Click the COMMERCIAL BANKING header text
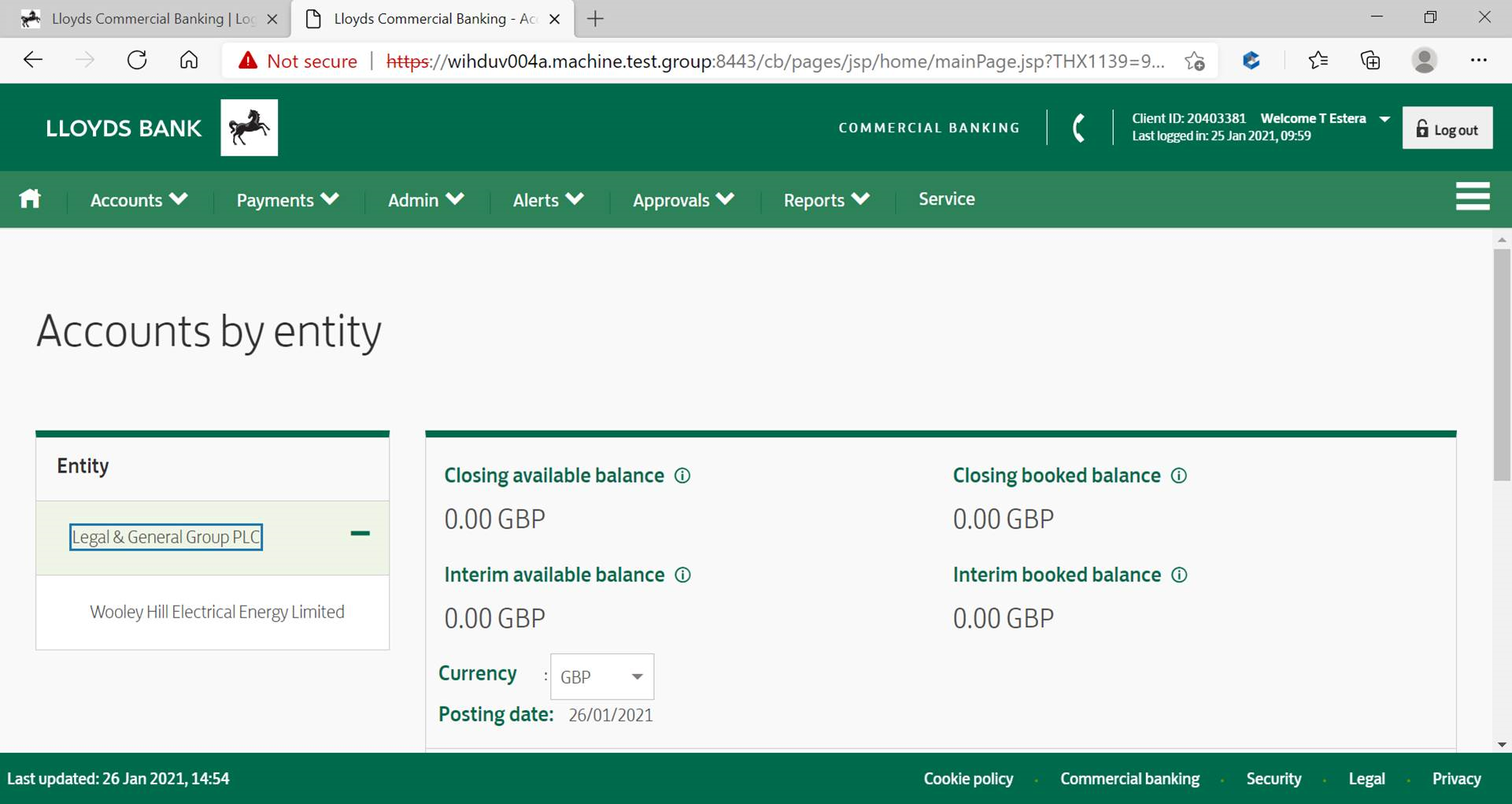Viewport: 1512px width, 804px height. [929, 128]
